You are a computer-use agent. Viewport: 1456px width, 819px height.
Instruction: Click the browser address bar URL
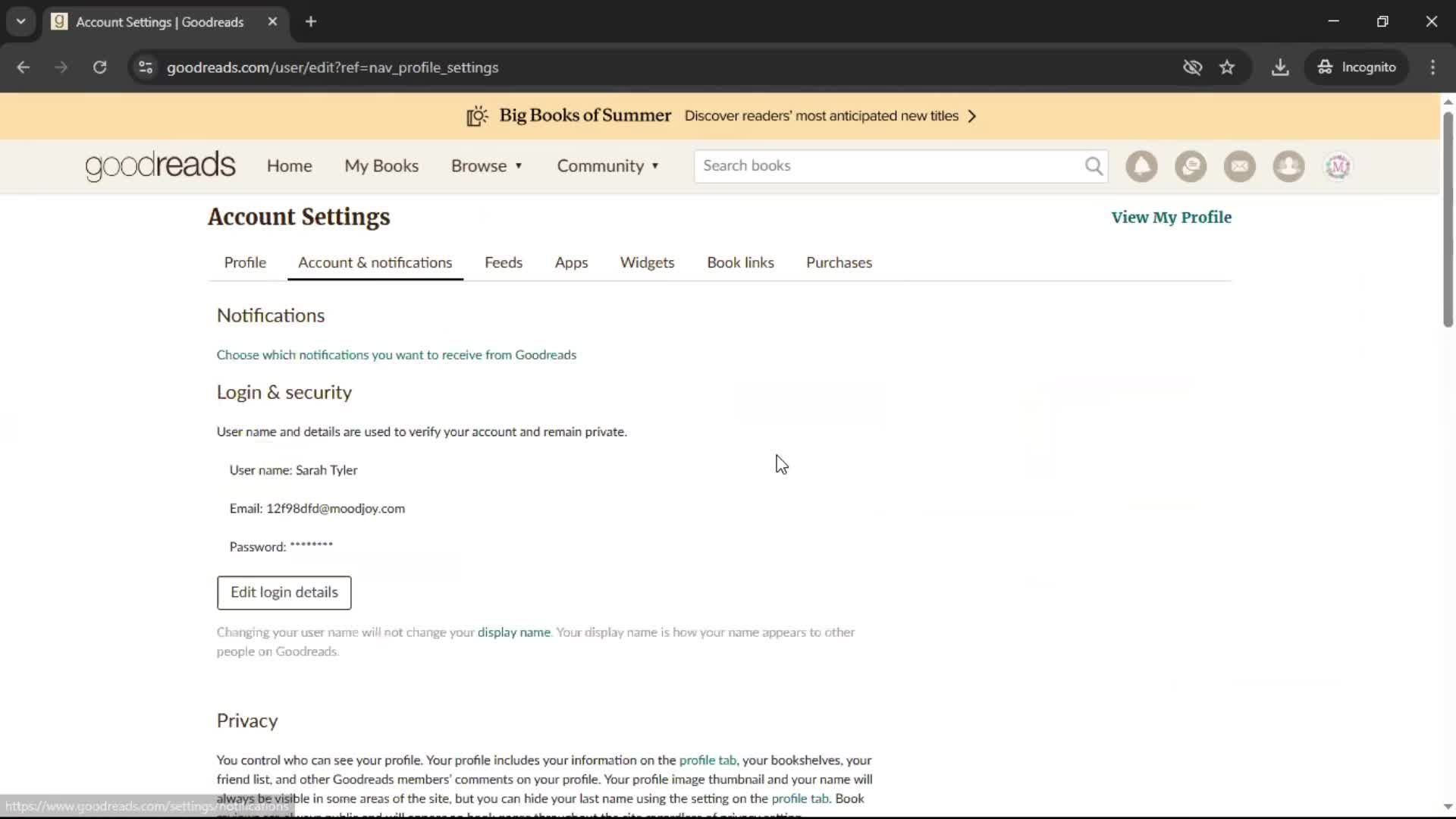[332, 67]
